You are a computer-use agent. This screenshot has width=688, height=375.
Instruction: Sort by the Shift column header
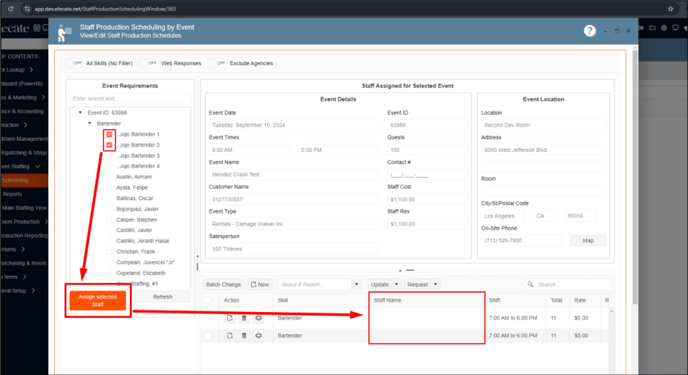click(494, 300)
